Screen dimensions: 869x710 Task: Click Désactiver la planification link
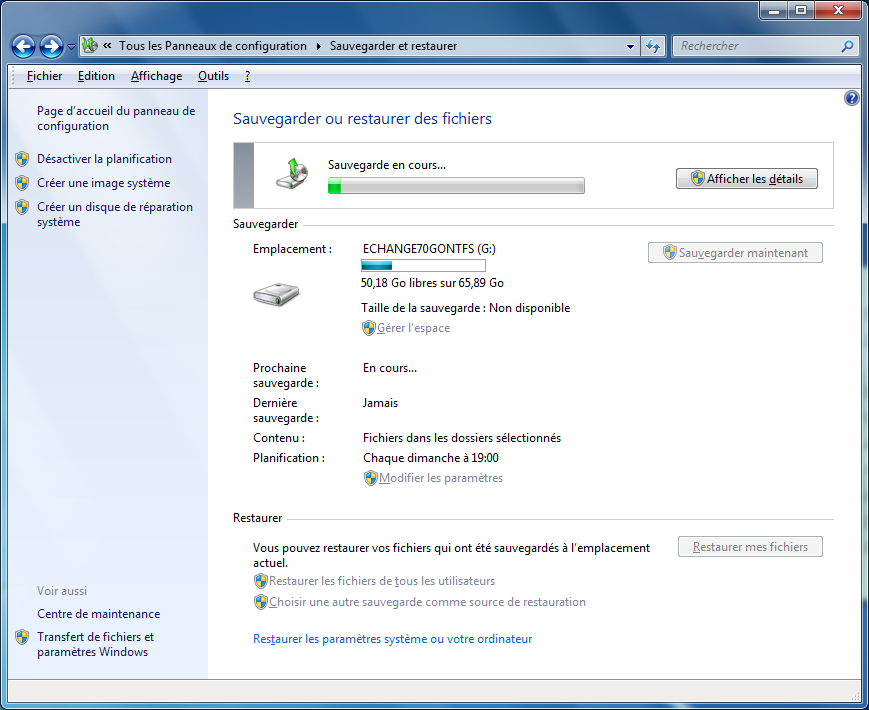pos(104,159)
